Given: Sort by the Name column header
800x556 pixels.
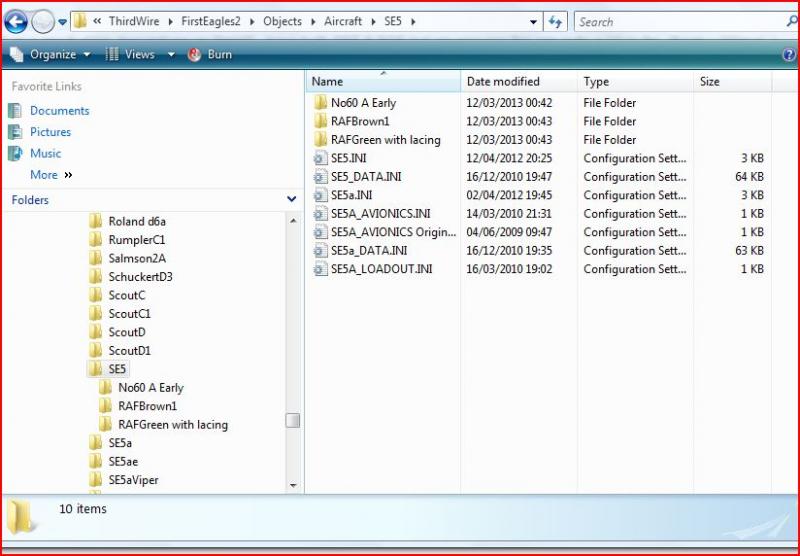Looking at the screenshot, I should 383,82.
